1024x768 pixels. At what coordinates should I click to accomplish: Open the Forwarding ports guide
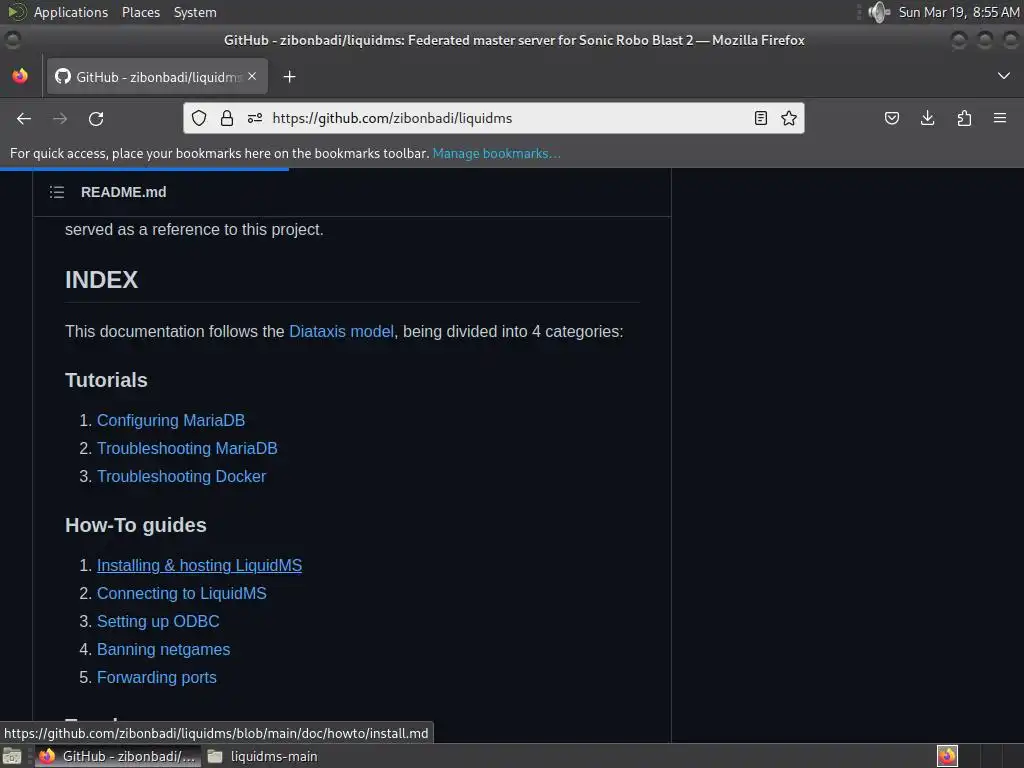(x=157, y=677)
